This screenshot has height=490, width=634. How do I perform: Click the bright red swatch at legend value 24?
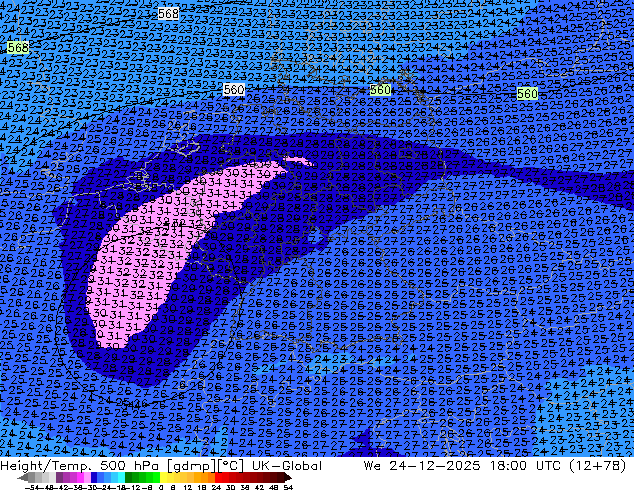tap(218, 477)
